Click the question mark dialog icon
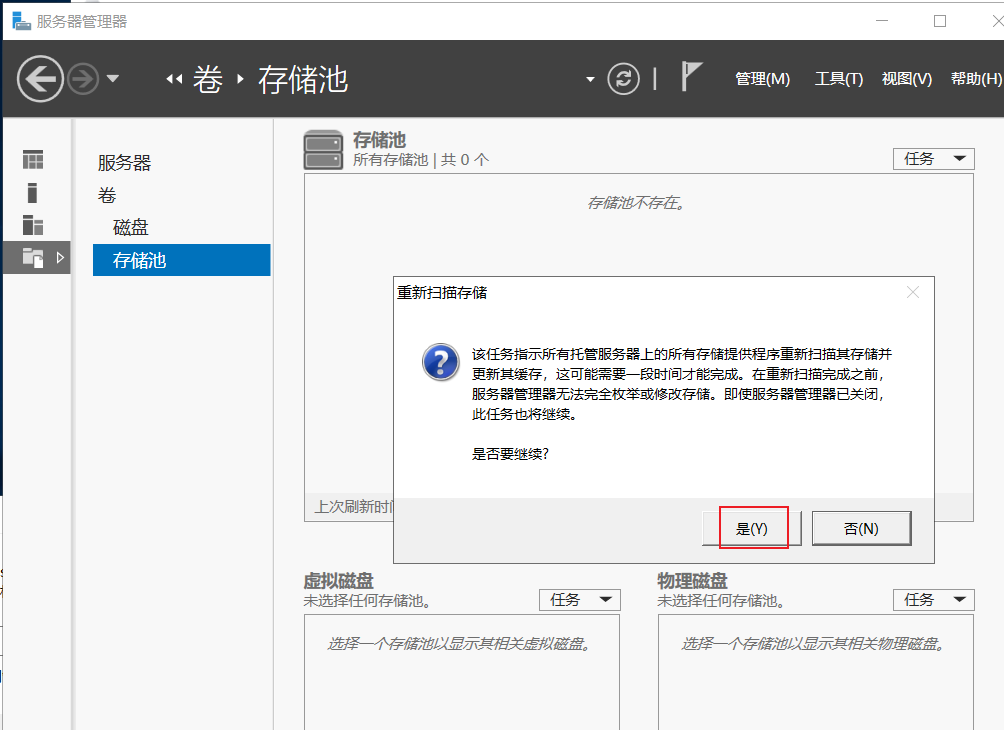1004x730 pixels. coord(441,362)
